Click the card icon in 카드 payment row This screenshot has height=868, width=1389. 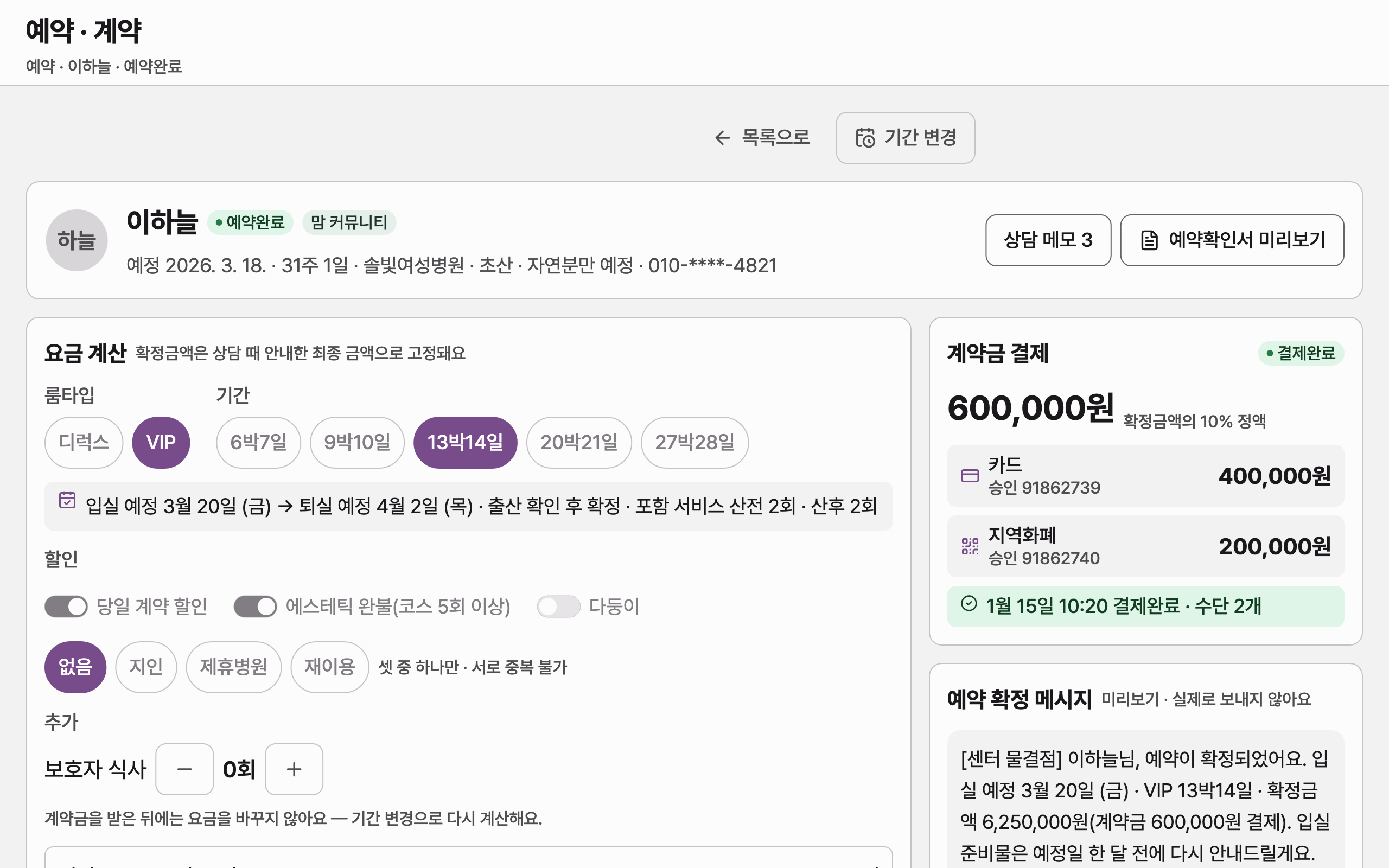970,476
